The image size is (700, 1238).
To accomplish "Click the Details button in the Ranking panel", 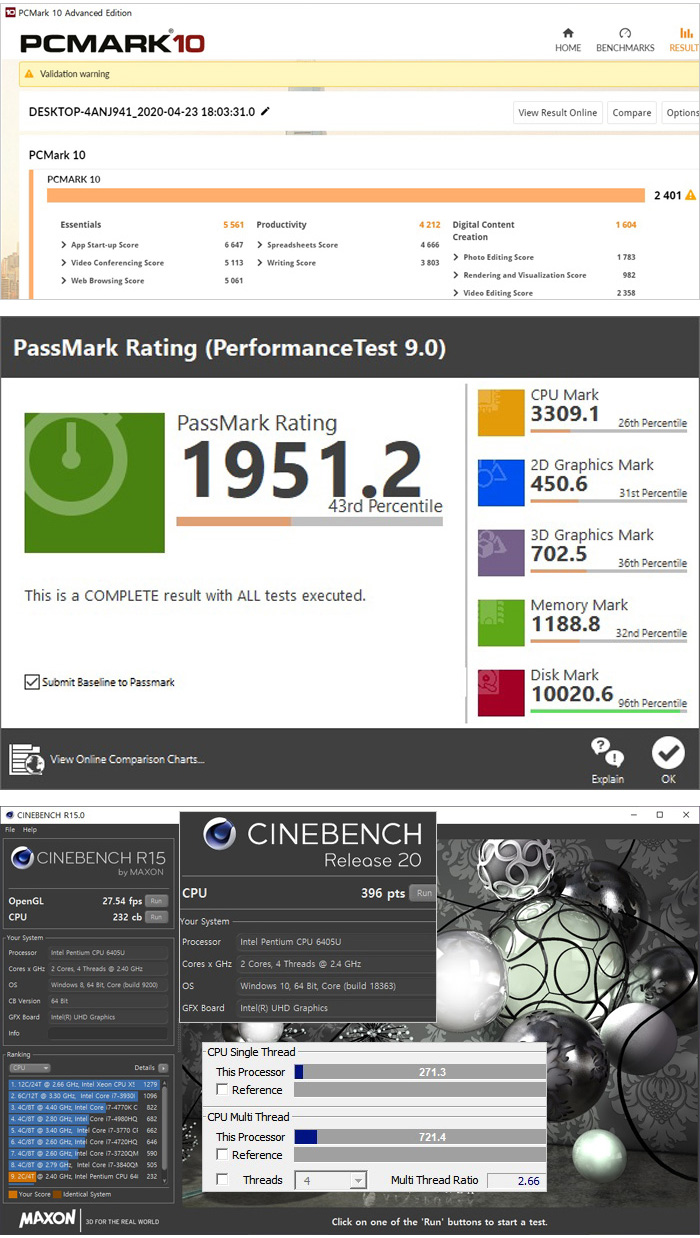I will pos(163,1068).
